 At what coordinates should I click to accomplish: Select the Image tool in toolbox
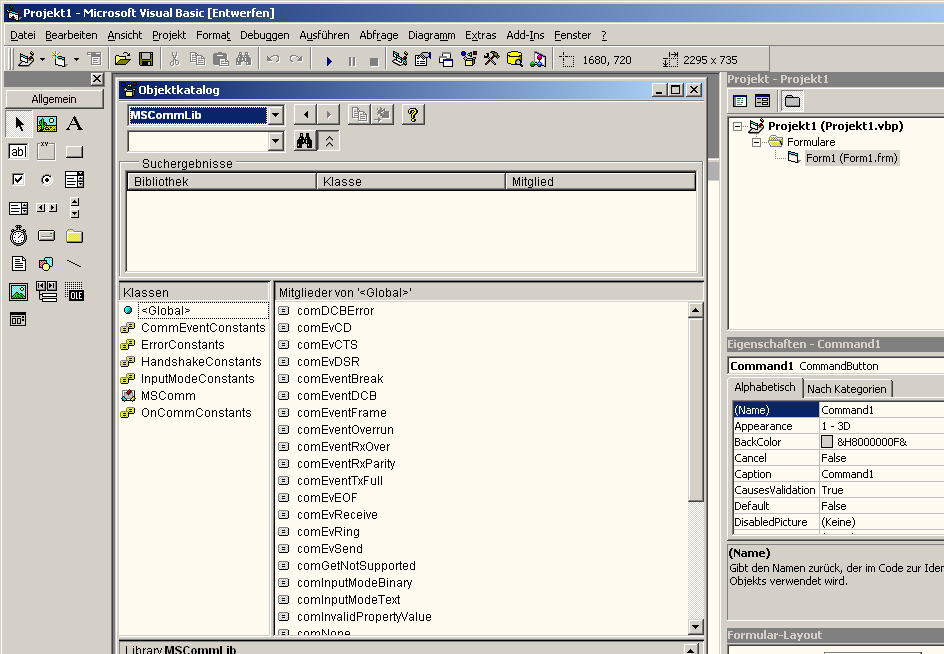coord(19,291)
